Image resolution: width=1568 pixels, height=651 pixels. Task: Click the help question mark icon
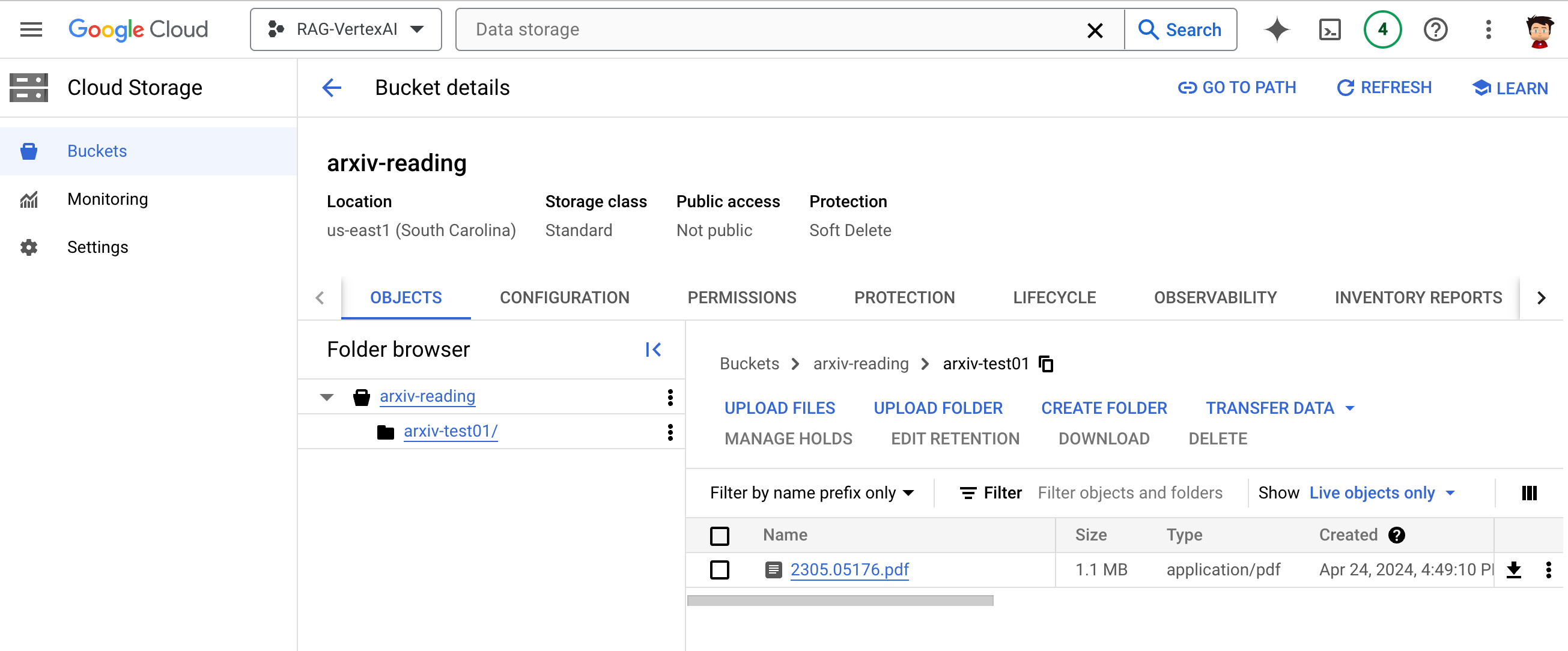1435,29
